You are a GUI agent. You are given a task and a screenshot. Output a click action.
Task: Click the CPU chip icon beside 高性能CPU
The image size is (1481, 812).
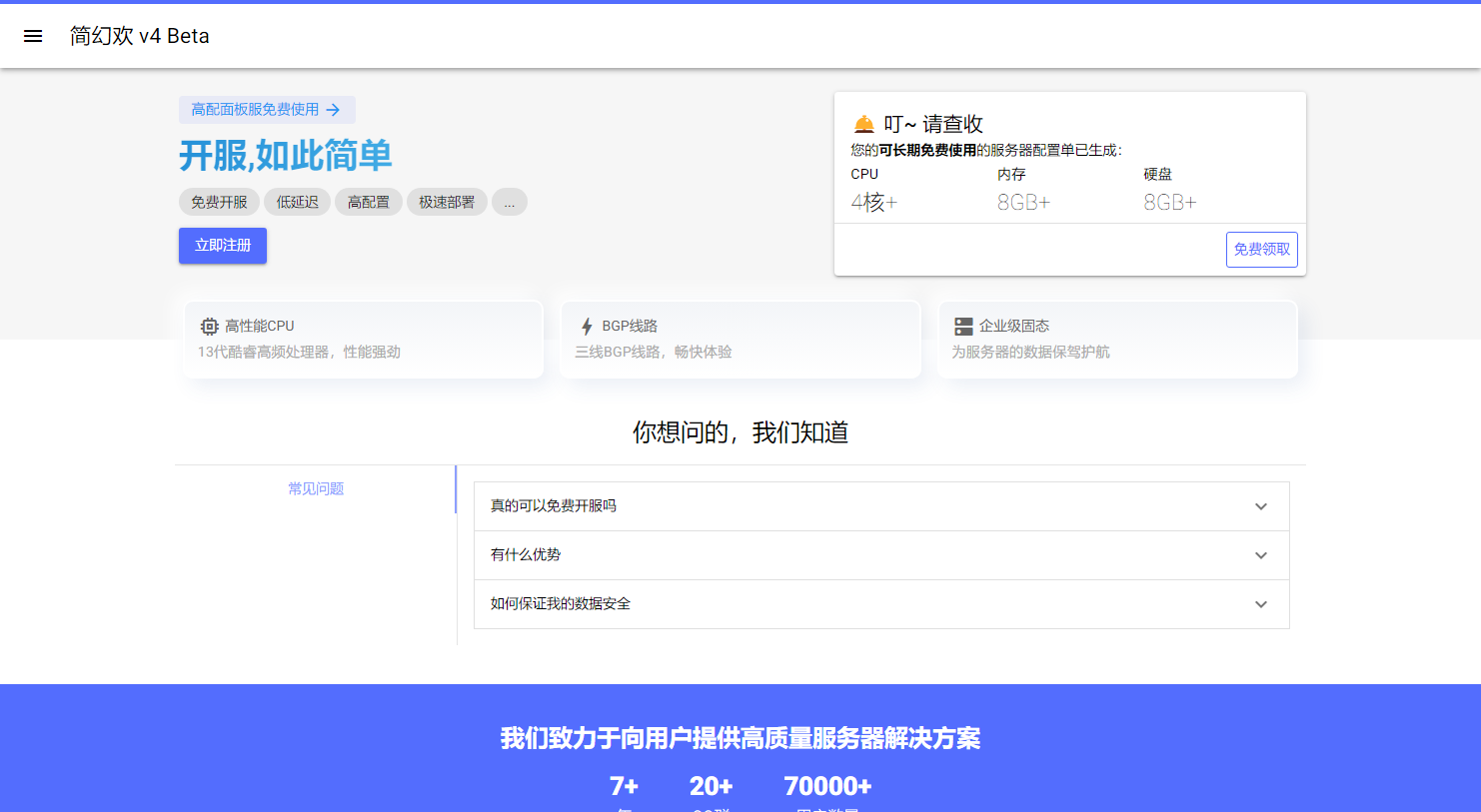click(209, 326)
